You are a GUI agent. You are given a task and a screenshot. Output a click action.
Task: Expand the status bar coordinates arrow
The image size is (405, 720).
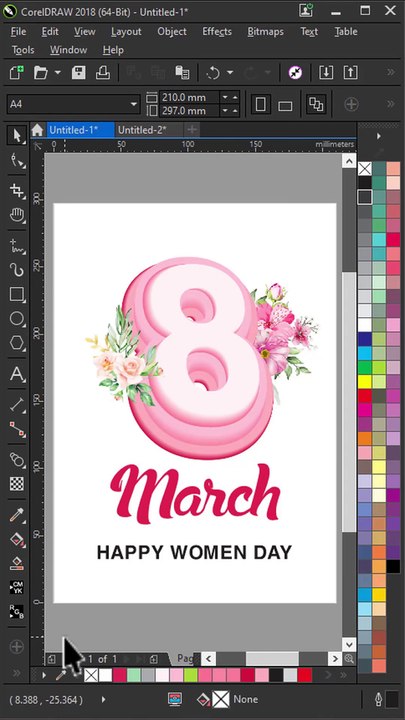click(x=103, y=700)
